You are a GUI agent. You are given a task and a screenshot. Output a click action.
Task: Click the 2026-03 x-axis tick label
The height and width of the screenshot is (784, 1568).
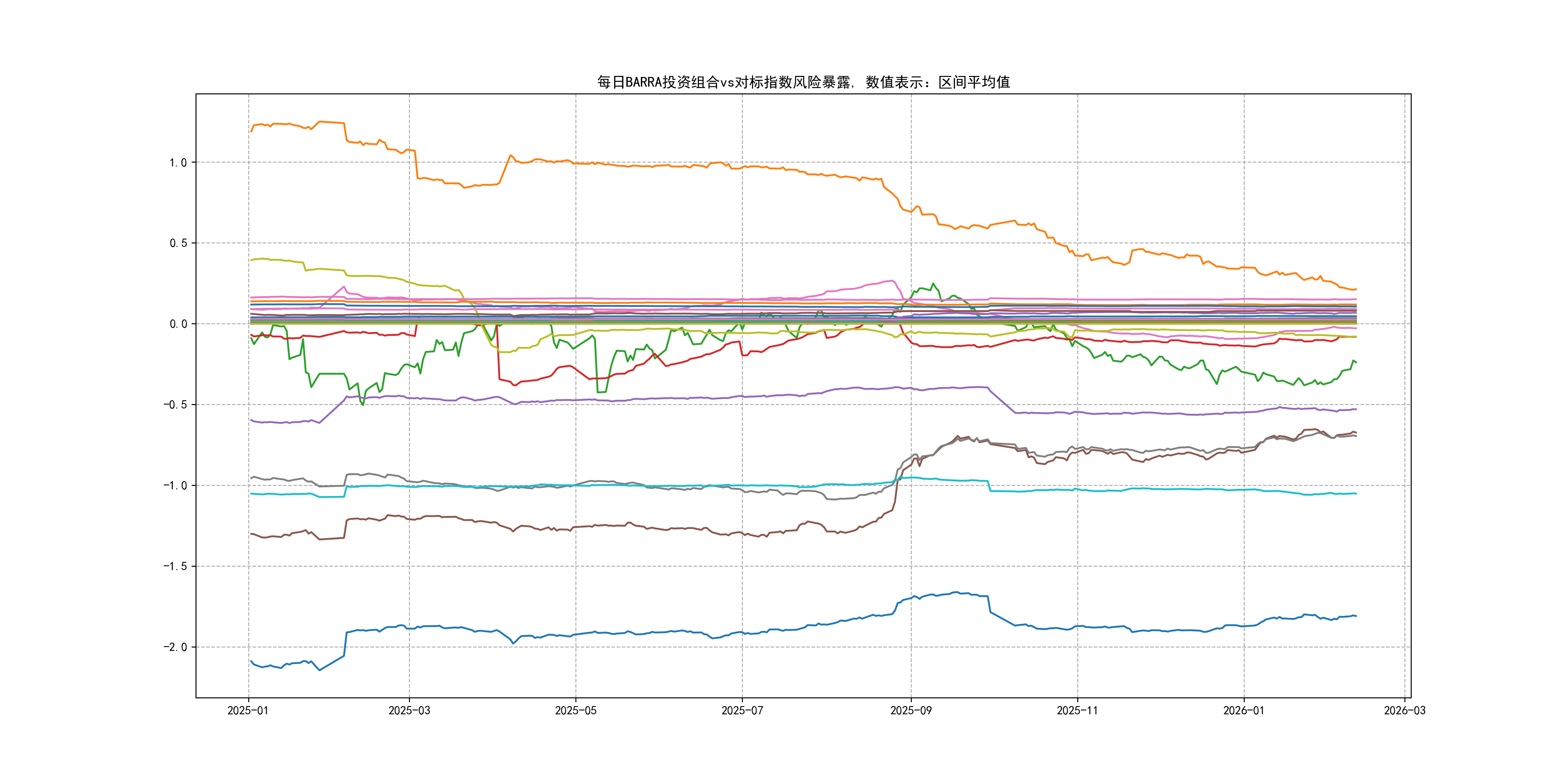coord(1404,710)
